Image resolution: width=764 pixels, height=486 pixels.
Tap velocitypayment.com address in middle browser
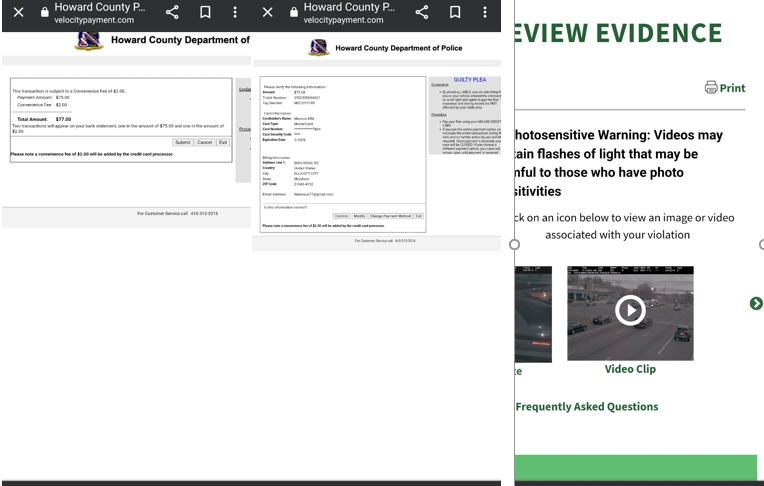tap(344, 20)
